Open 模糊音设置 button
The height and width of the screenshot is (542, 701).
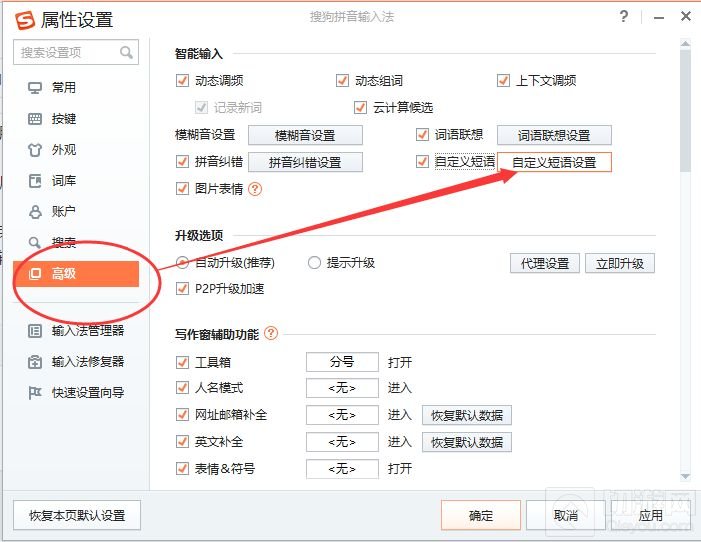(305, 135)
